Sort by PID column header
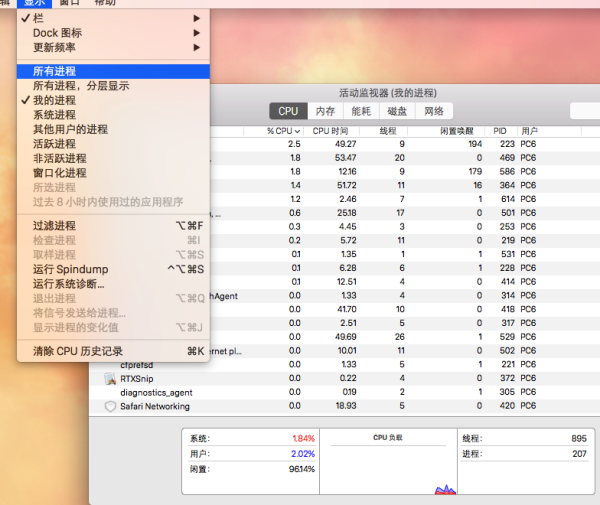Viewport: 600px width, 505px height. (501, 131)
